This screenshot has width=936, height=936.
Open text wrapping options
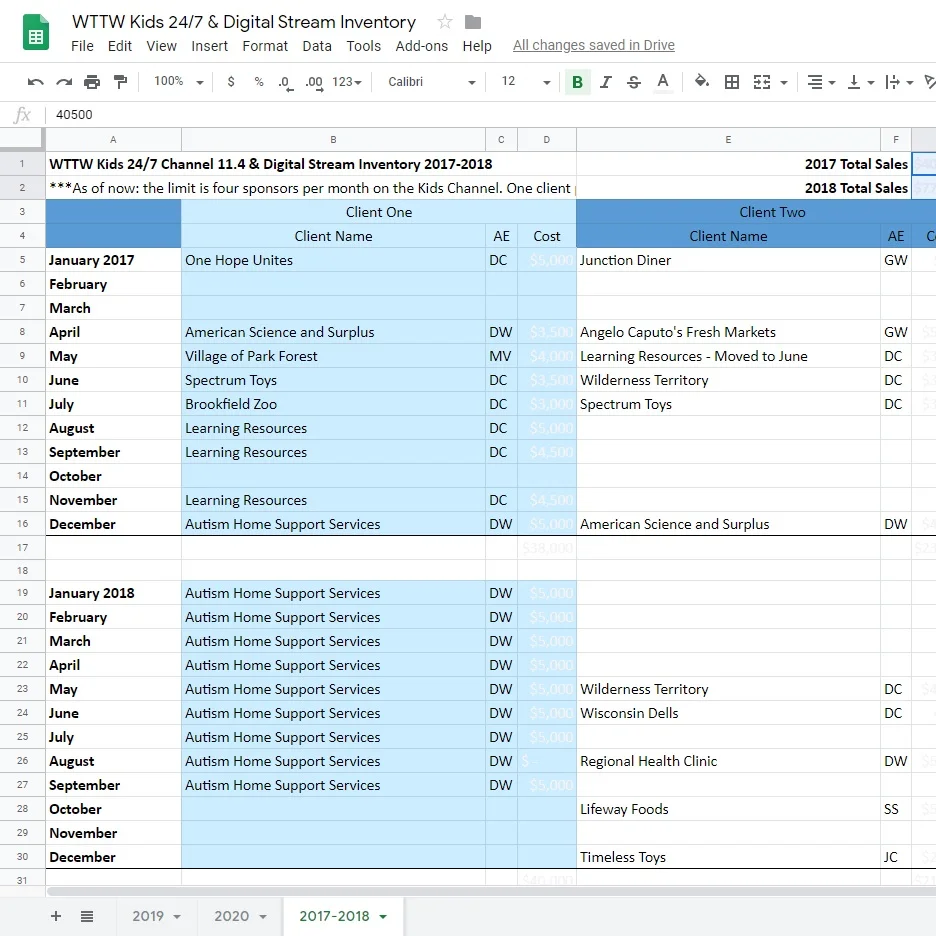click(x=899, y=82)
